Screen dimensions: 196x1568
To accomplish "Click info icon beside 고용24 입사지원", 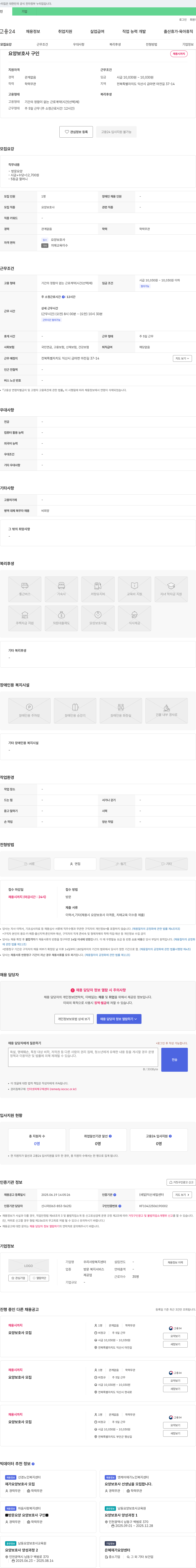I will point(170,1136).
